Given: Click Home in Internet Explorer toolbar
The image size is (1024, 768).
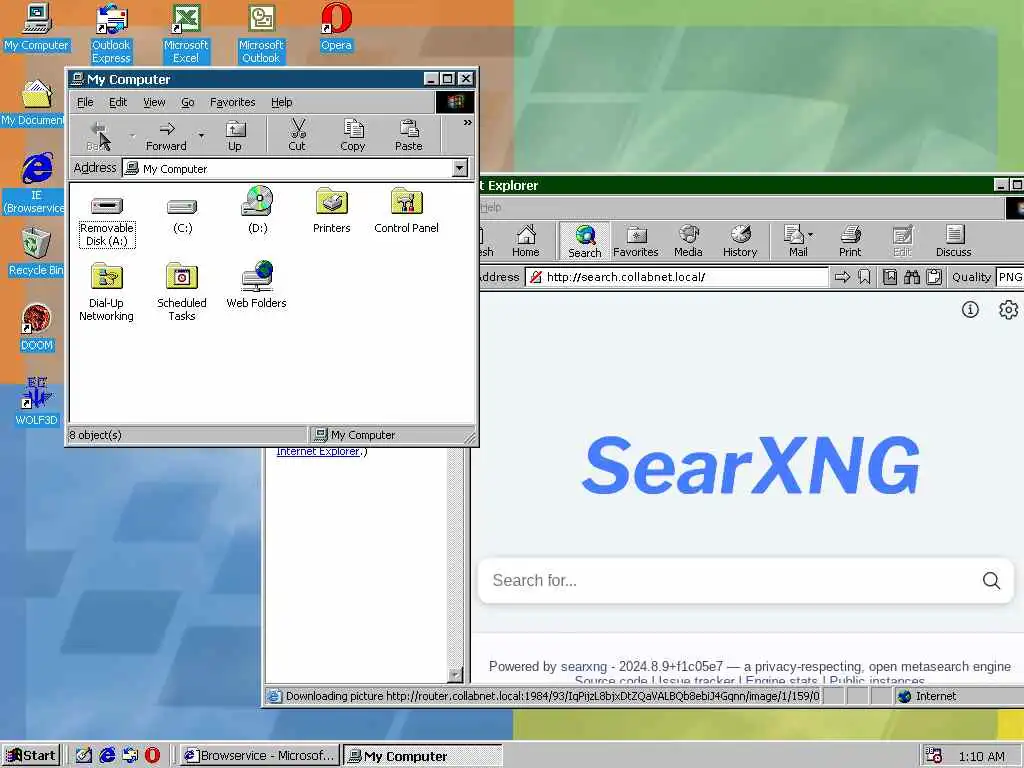Looking at the screenshot, I should click(526, 241).
